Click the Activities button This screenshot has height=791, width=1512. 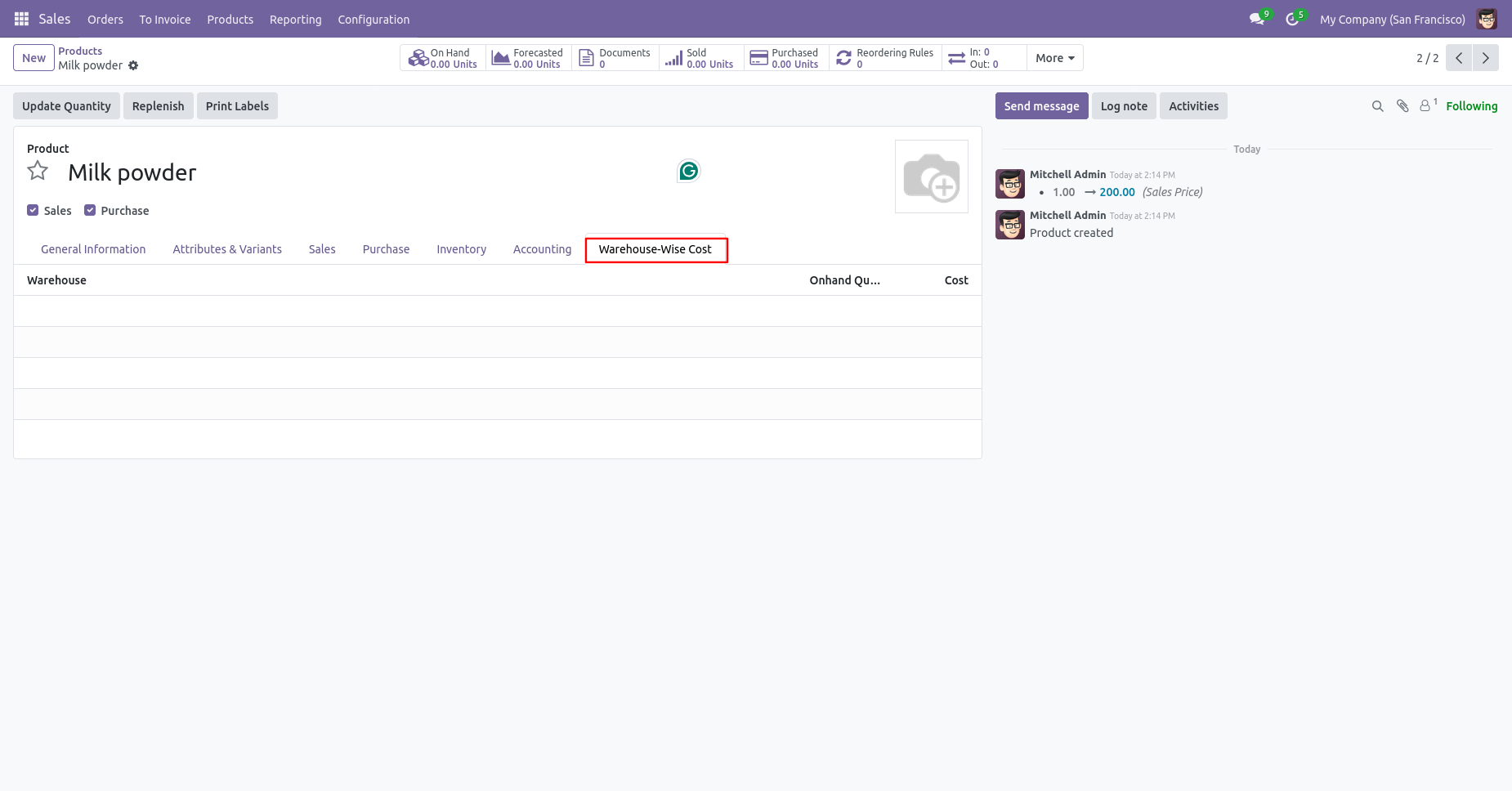point(1193,106)
